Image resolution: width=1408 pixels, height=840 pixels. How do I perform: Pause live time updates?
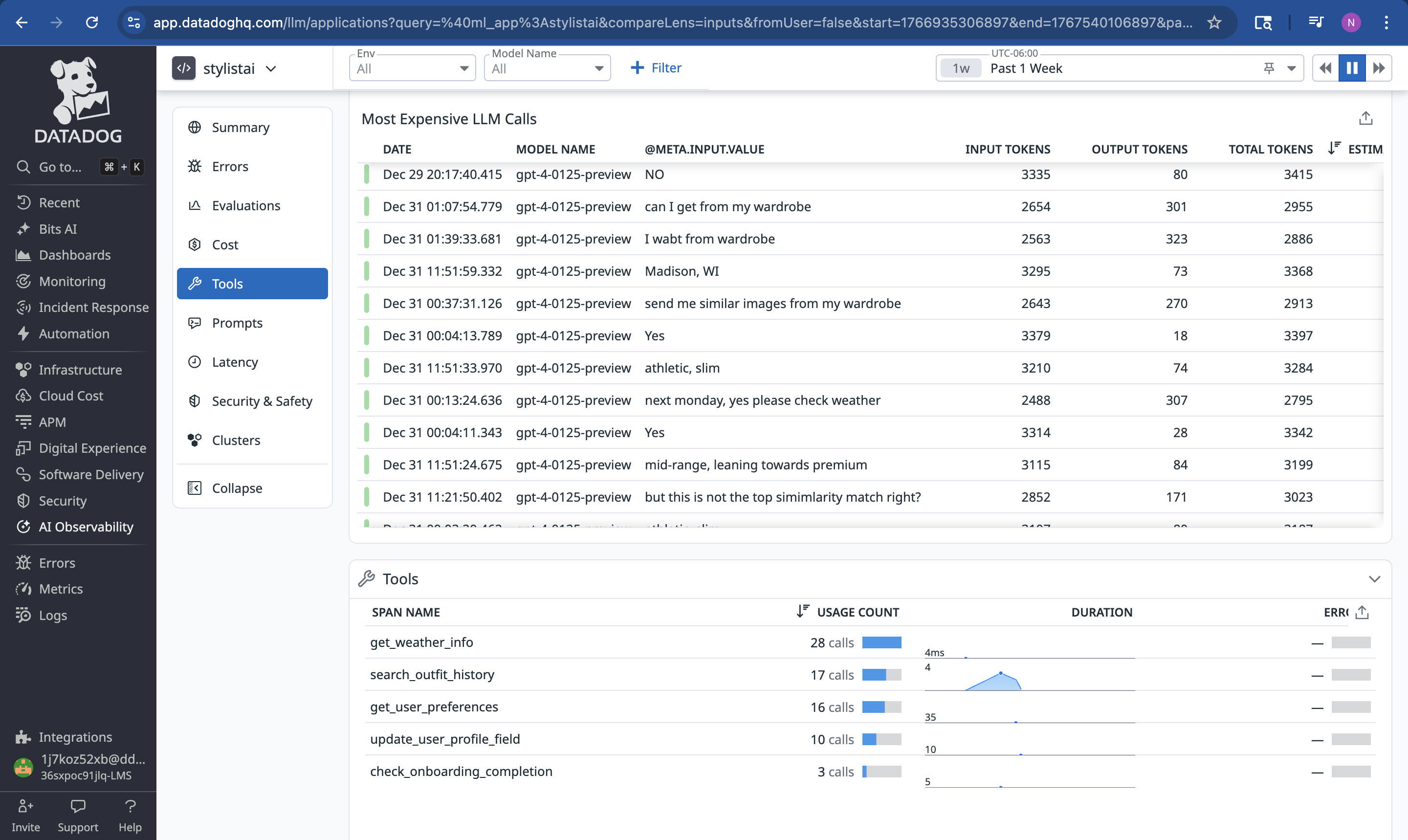point(1351,68)
